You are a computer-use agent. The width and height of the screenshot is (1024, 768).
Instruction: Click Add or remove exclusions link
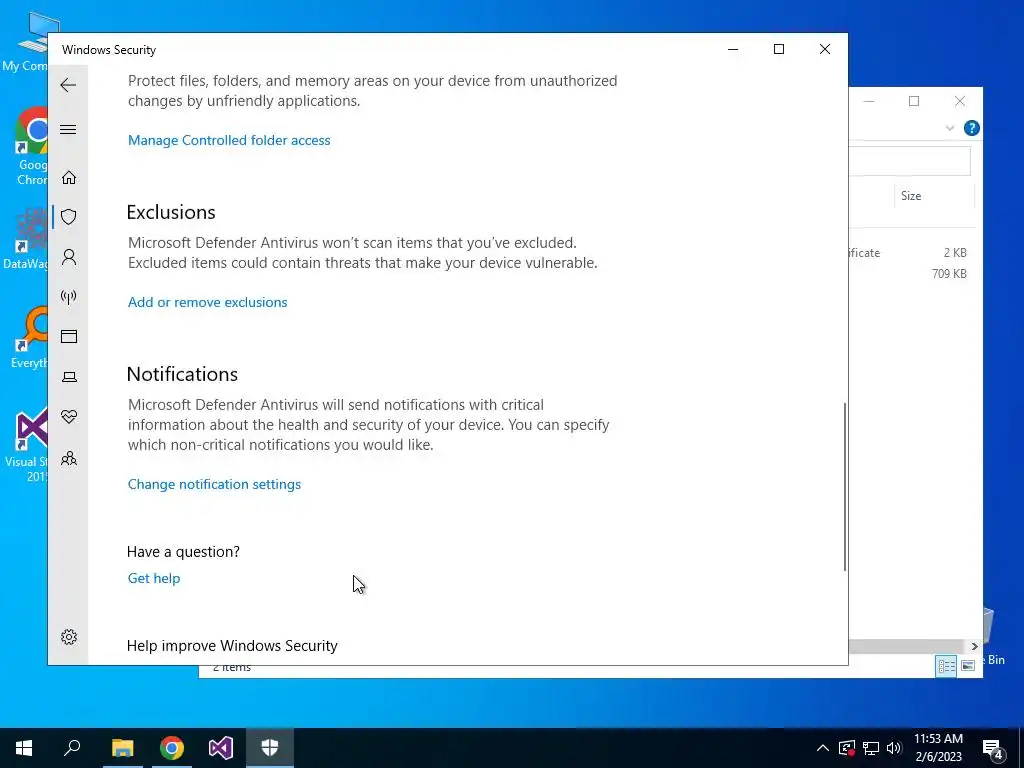click(x=208, y=302)
